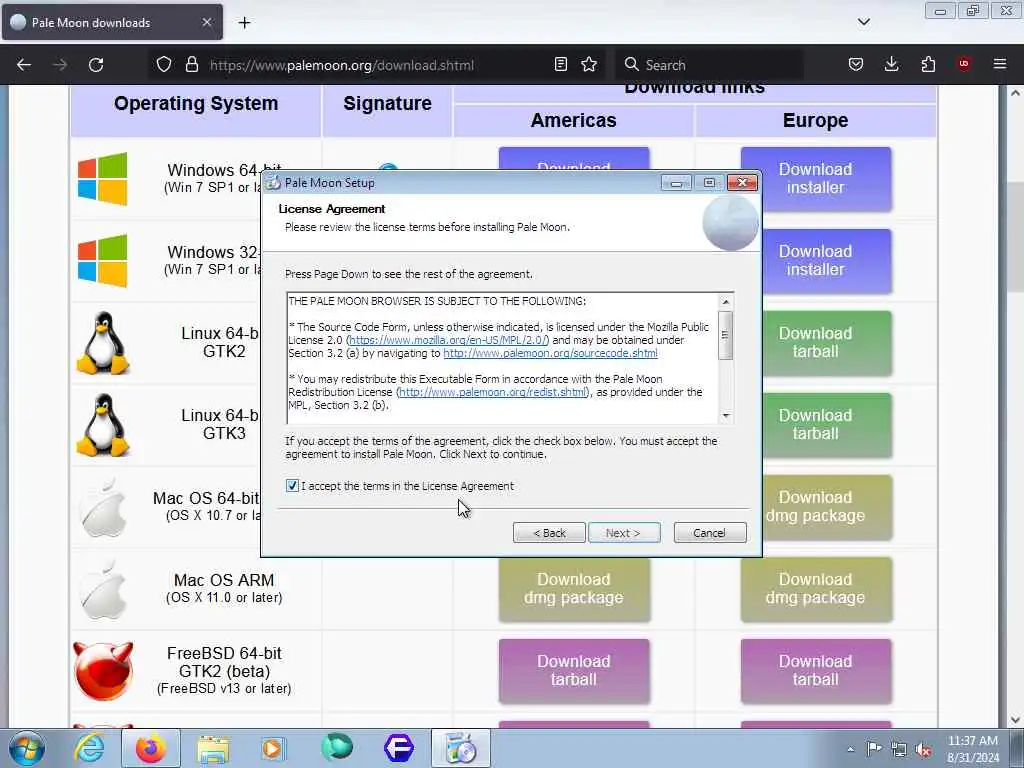Expand the list all tabs chevron

pos(863,22)
